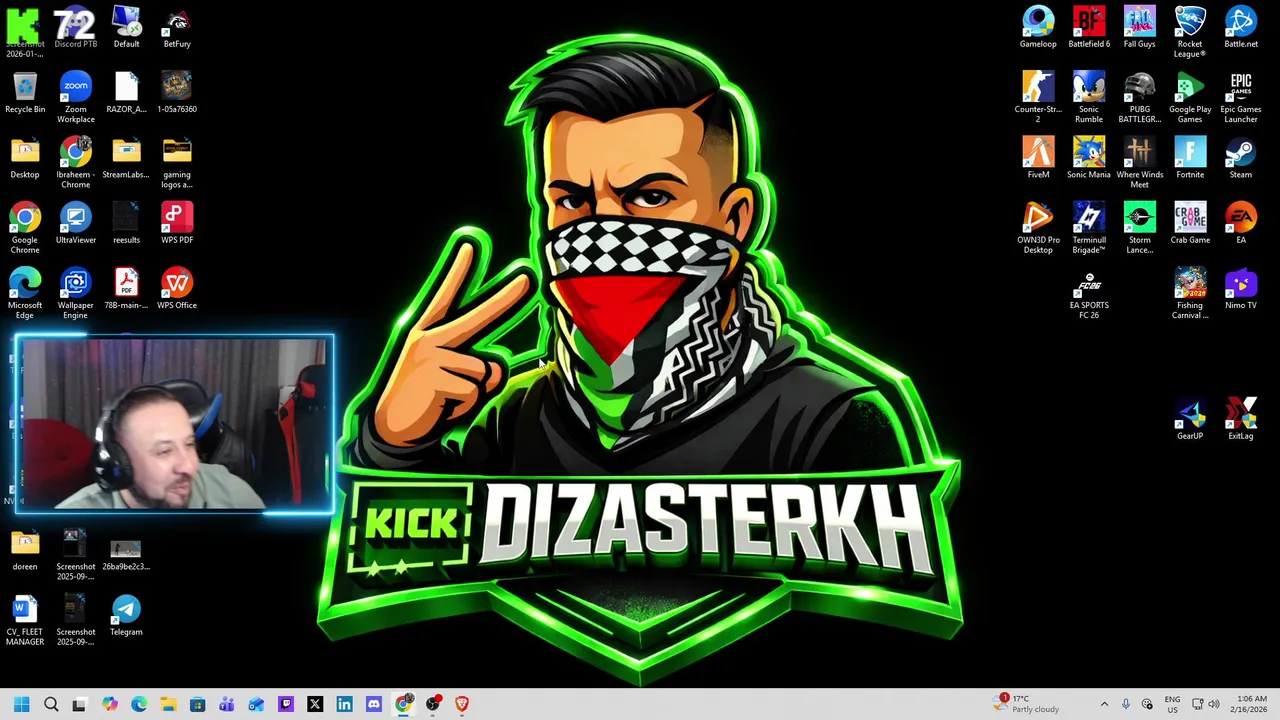The width and height of the screenshot is (1280, 720).
Task: Launch EA SPORTS FC 26 shortcut
Action: [x=1089, y=294]
